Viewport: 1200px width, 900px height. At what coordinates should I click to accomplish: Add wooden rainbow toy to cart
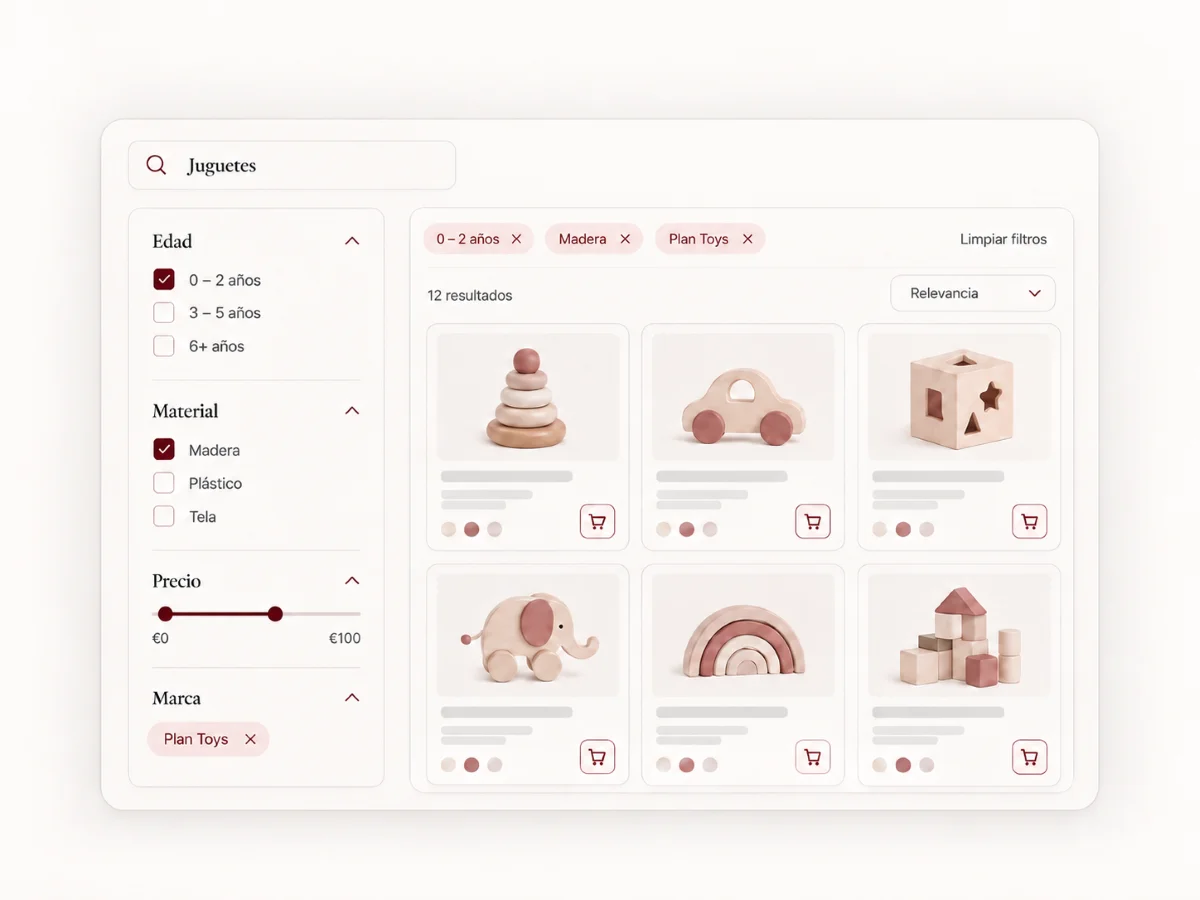pyautogui.click(x=813, y=757)
